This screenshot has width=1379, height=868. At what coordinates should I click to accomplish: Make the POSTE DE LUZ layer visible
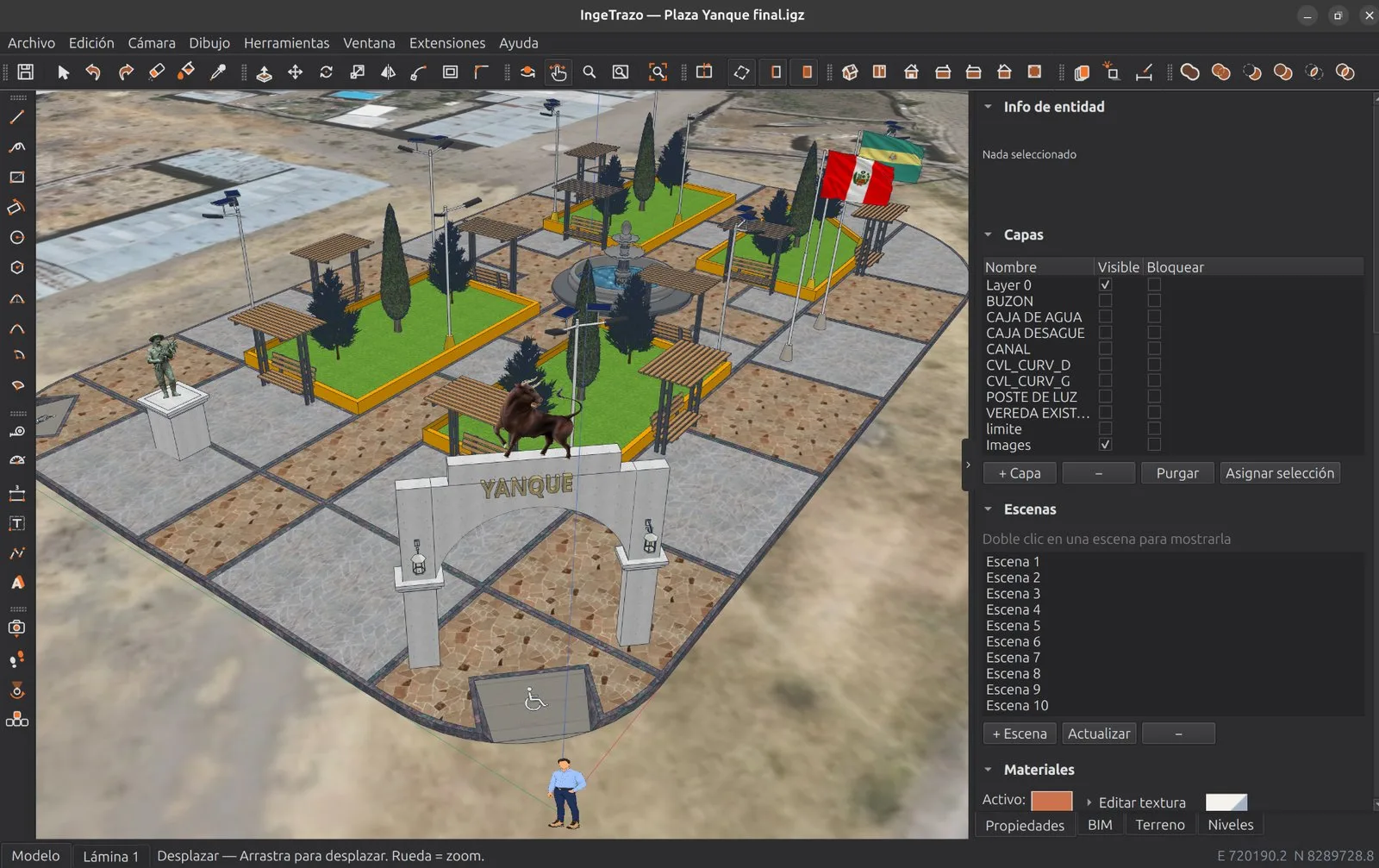[x=1105, y=397]
